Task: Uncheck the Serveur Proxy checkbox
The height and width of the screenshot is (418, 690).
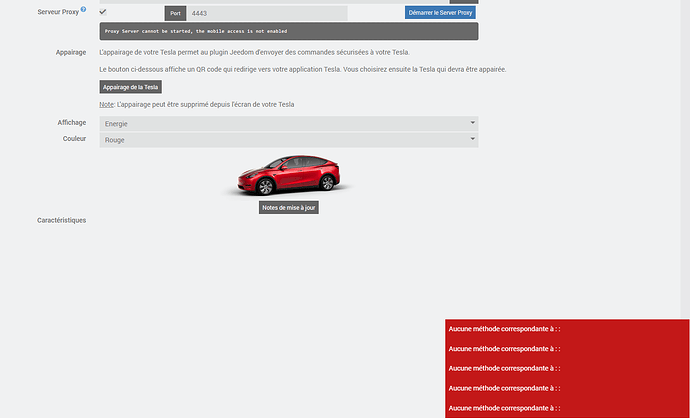Action: click(x=103, y=12)
